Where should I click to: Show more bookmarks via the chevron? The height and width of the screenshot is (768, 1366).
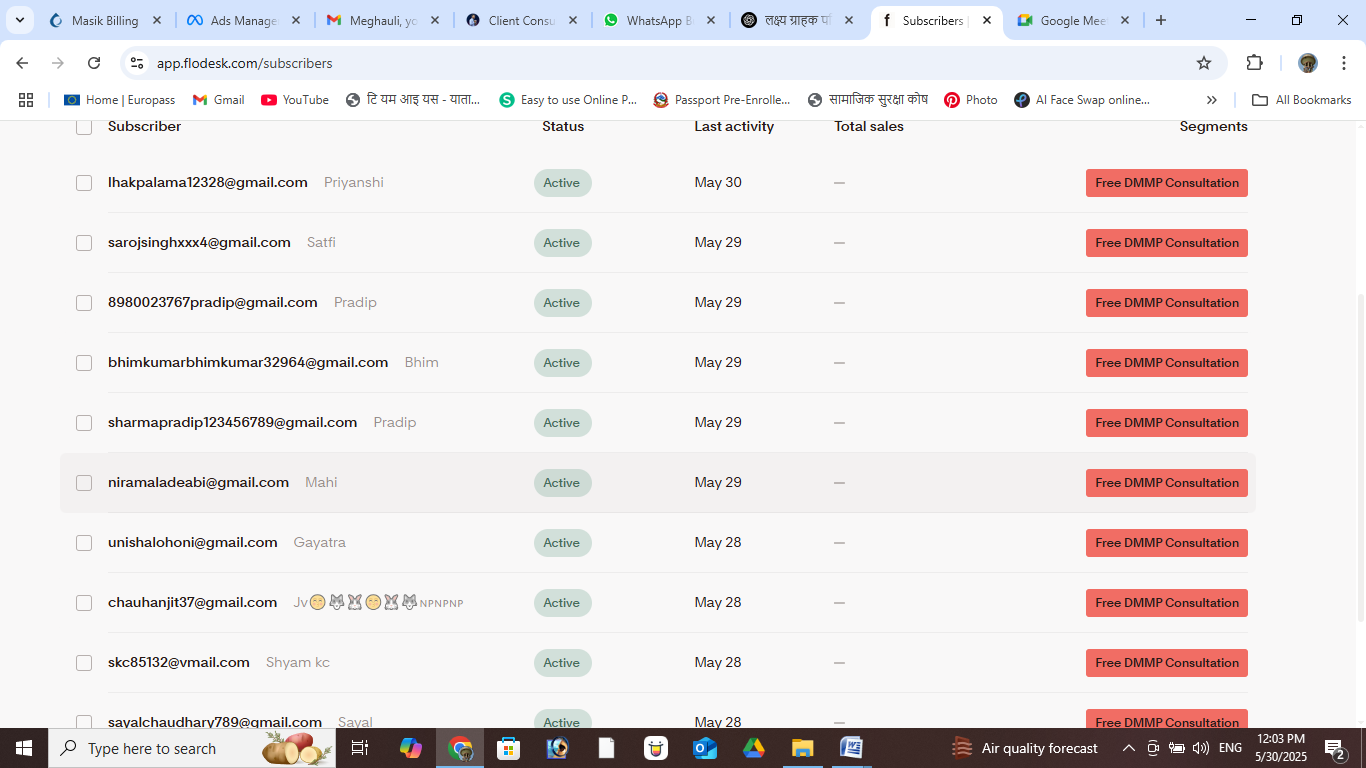click(1211, 100)
